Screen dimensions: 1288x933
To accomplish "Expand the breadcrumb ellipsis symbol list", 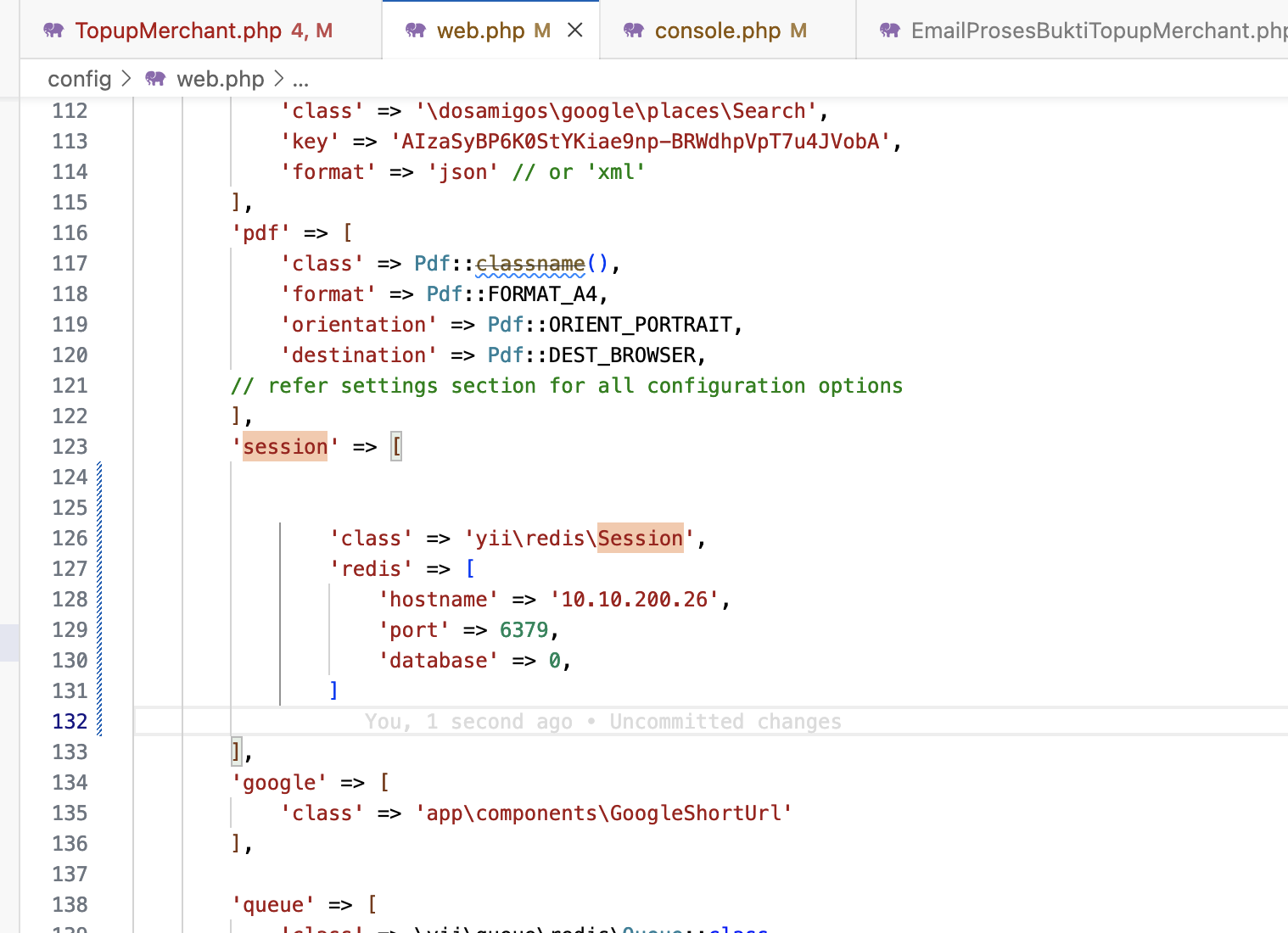I will click(300, 79).
